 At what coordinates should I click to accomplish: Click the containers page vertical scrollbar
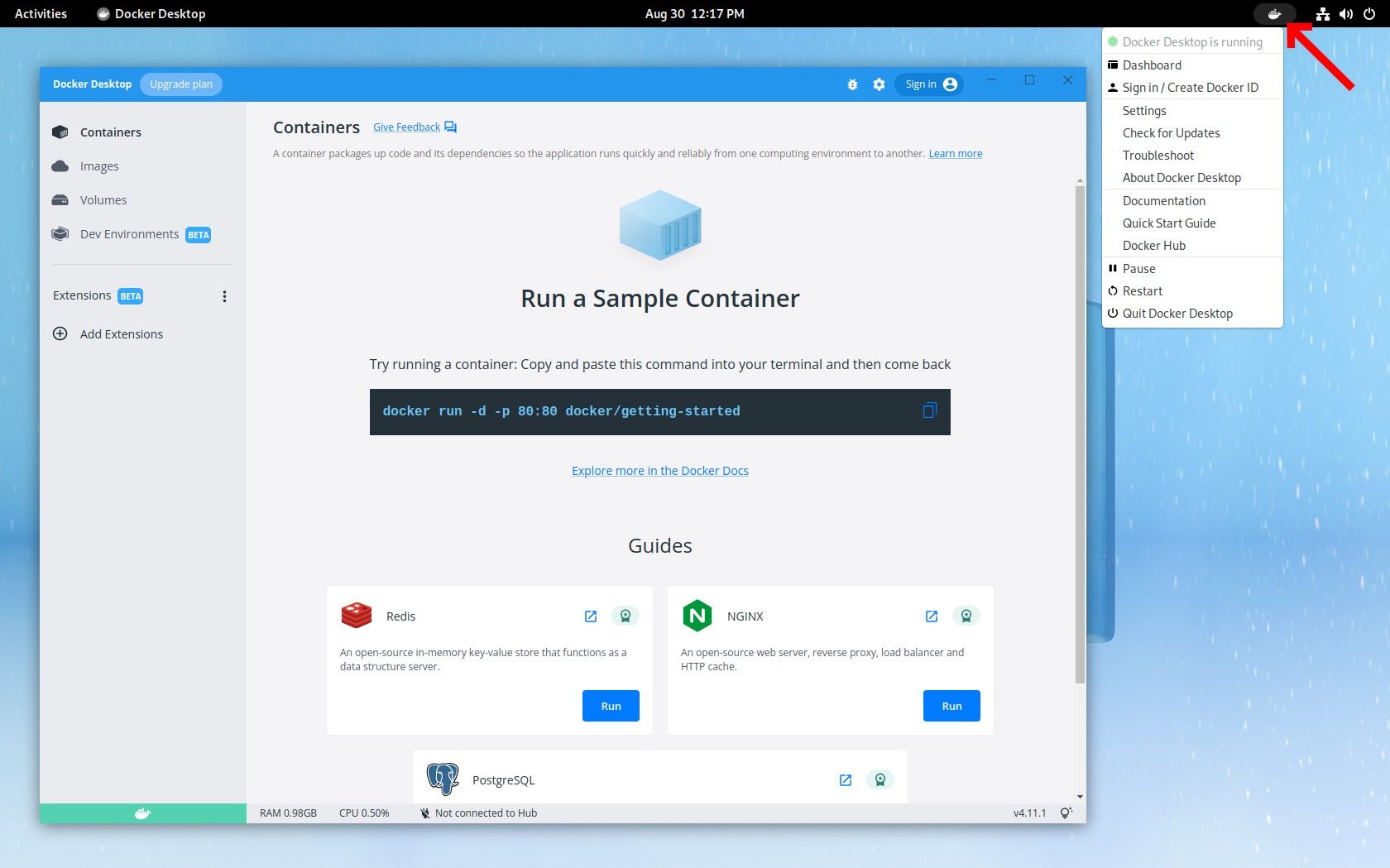click(x=1080, y=434)
